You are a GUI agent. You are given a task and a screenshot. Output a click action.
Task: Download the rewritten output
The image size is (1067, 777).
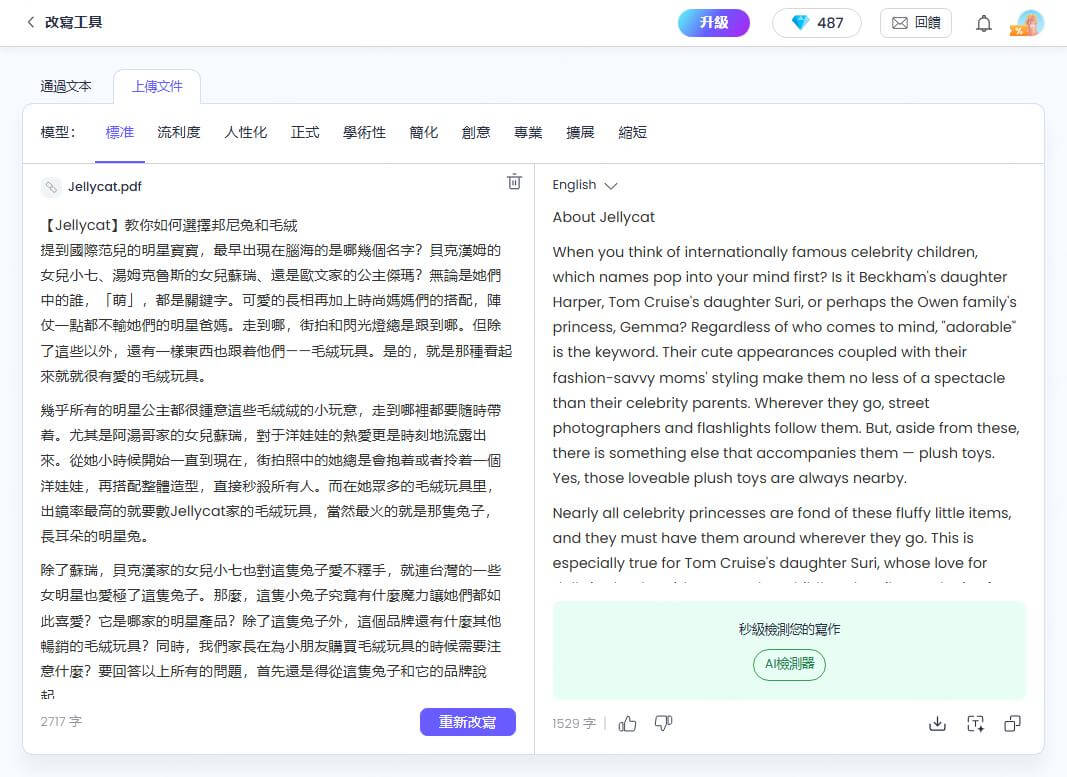point(937,723)
